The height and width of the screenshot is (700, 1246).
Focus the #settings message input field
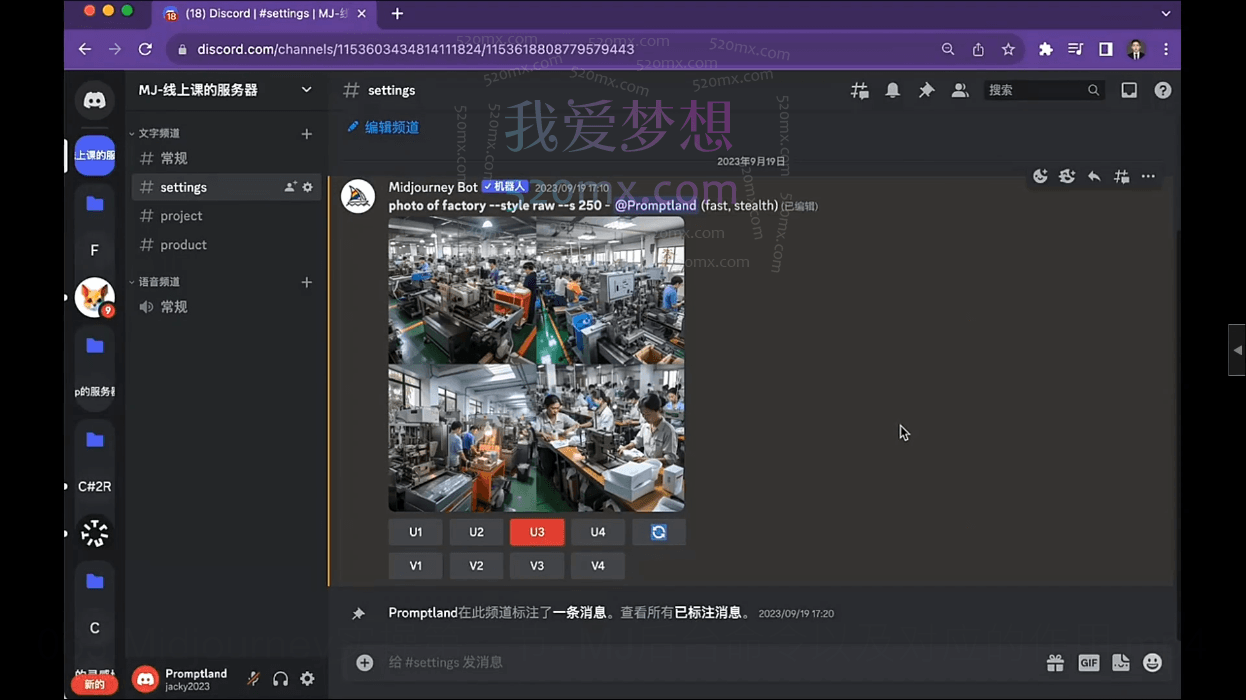(700, 663)
